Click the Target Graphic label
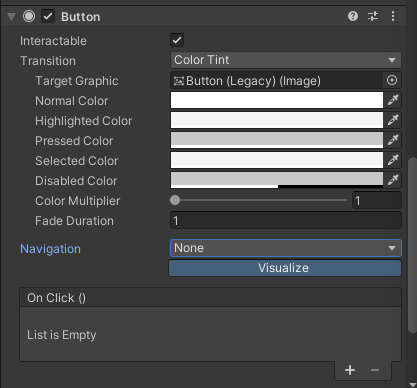Image resolution: width=417 pixels, height=388 pixels. (x=77, y=81)
